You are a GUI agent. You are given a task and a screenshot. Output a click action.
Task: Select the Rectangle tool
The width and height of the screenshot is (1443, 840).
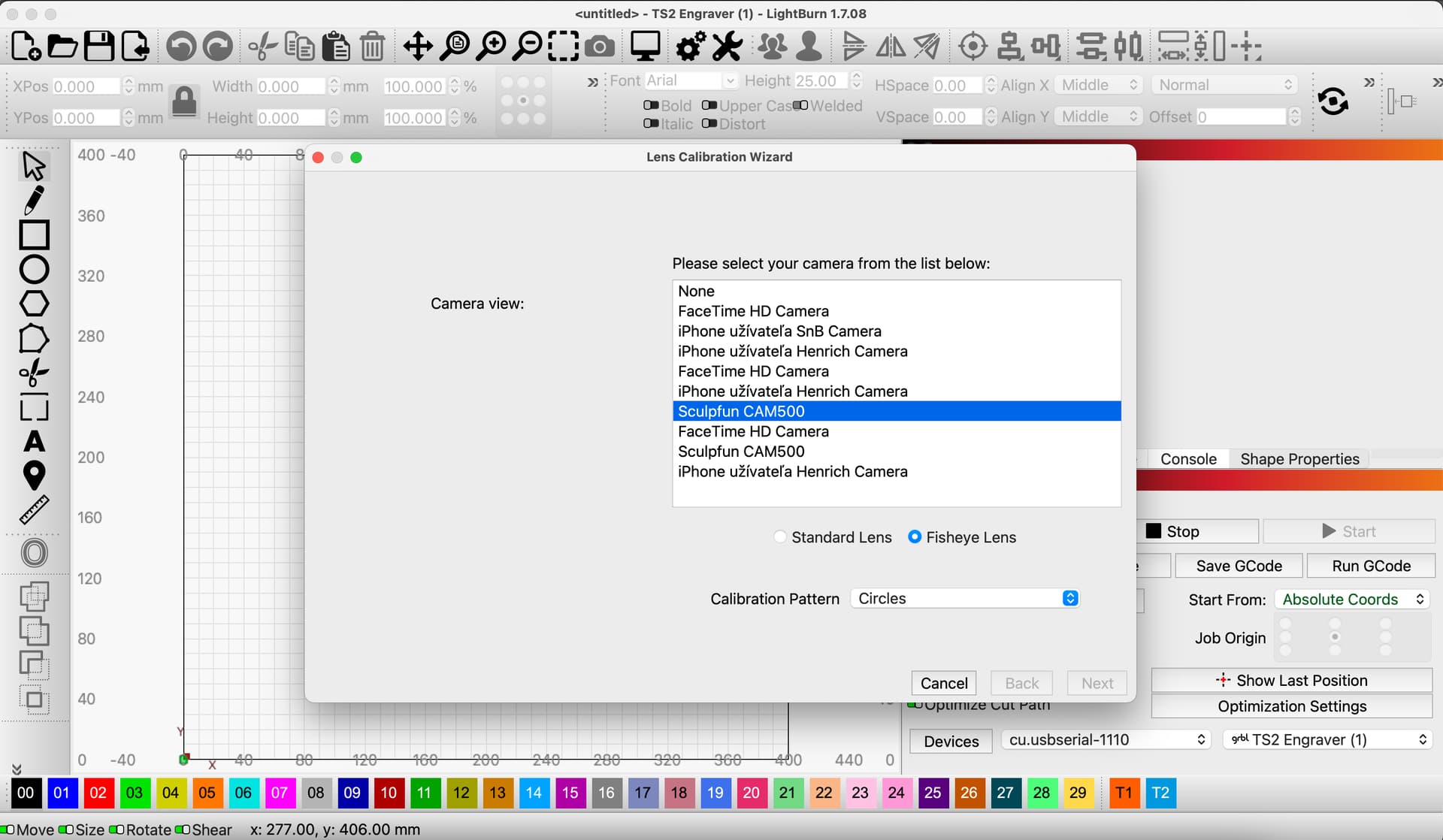(34, 235)
